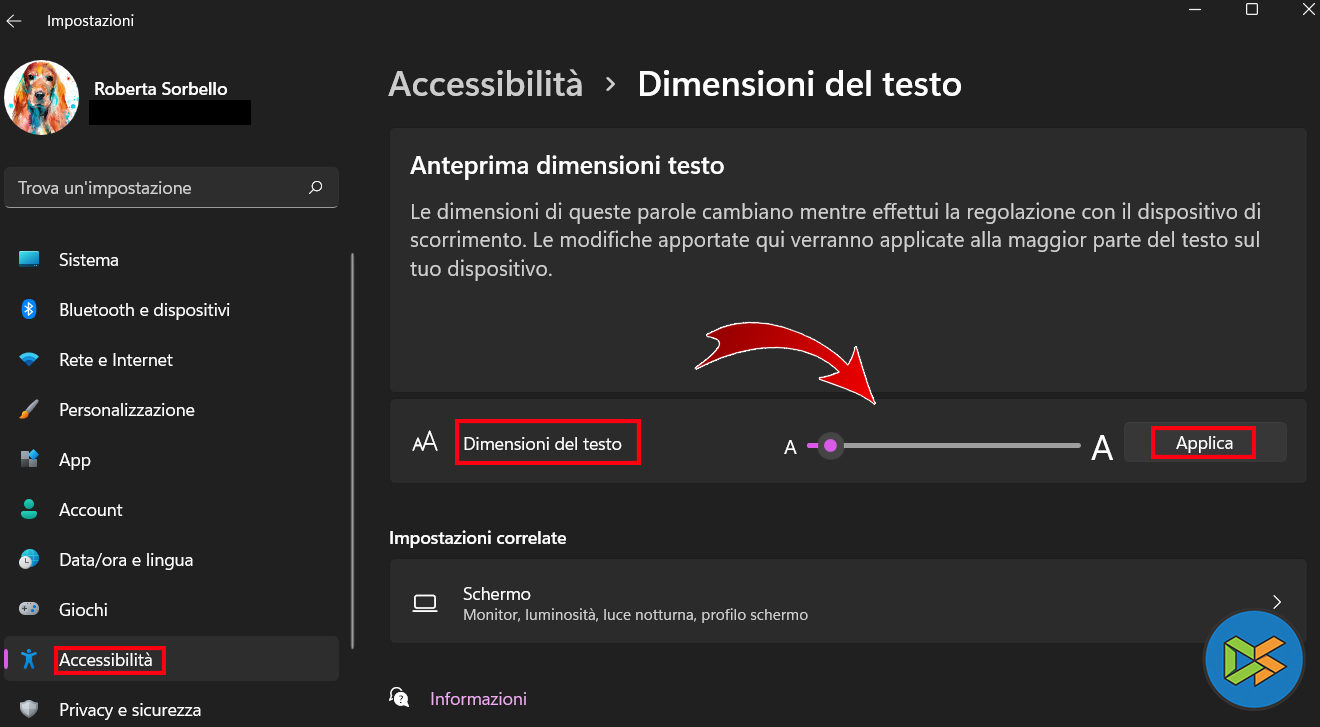The width and height of the screenshot is (1320, 727).
Task: Click the Roberta Sorbello profile picture
Action: [42, 97]
